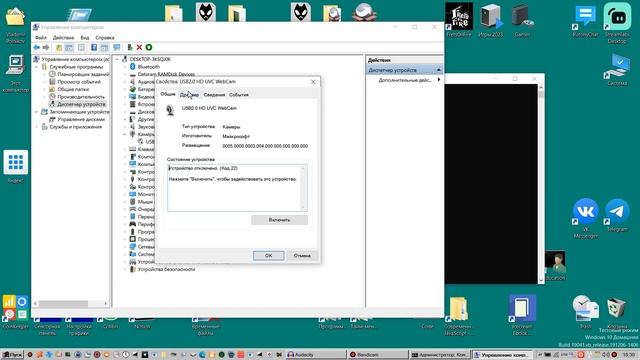Switch to the Администратор command prompt taskbar button

(440, 355)
